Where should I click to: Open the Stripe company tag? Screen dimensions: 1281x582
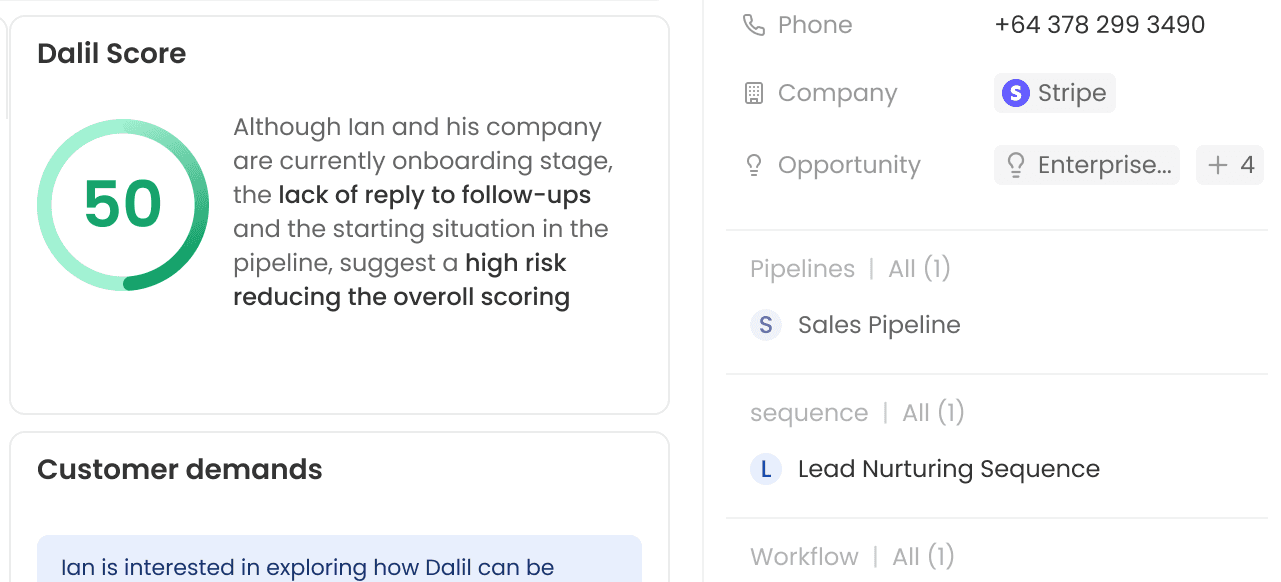[x=1054, y=92]
